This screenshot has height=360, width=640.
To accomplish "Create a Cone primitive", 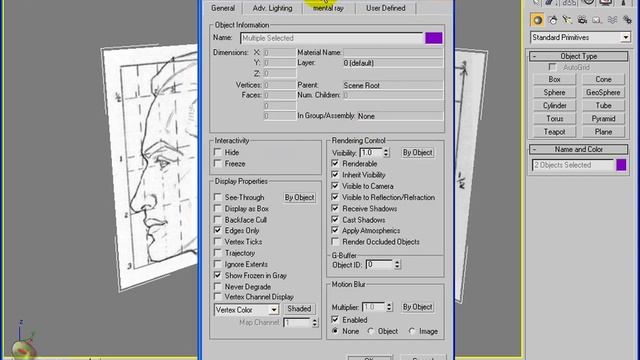I will [603, 79].
